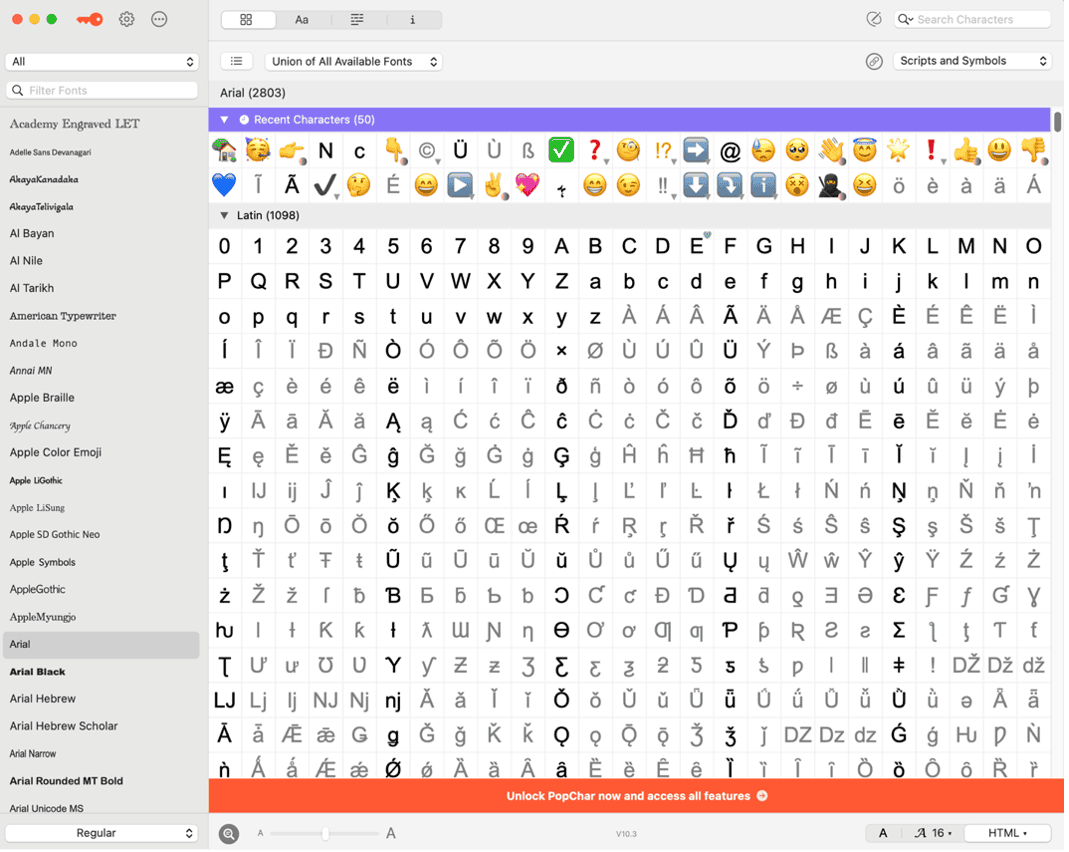The image size is (1069, 852).
Task: Select the thumbs down emoji
Action: pos(1033,150)
